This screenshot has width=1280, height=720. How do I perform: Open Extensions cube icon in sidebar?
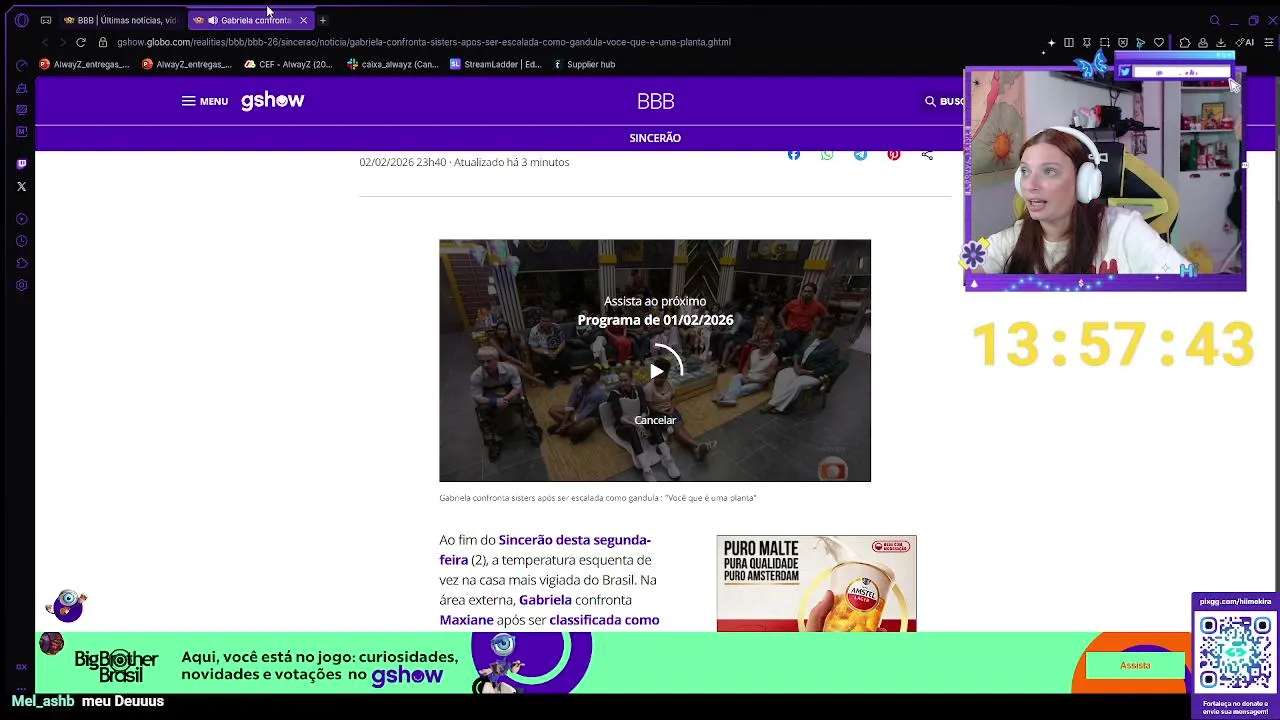click(22, 263)
